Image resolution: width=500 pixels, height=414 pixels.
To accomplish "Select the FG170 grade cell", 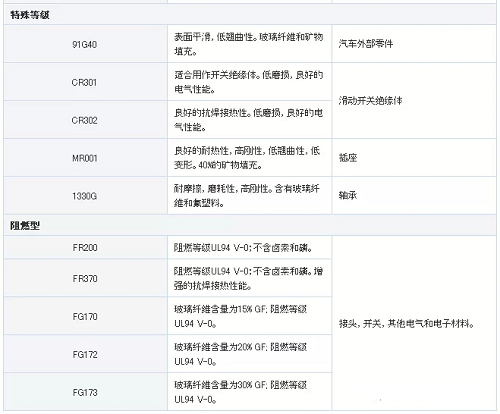I will tap(85, 316).
